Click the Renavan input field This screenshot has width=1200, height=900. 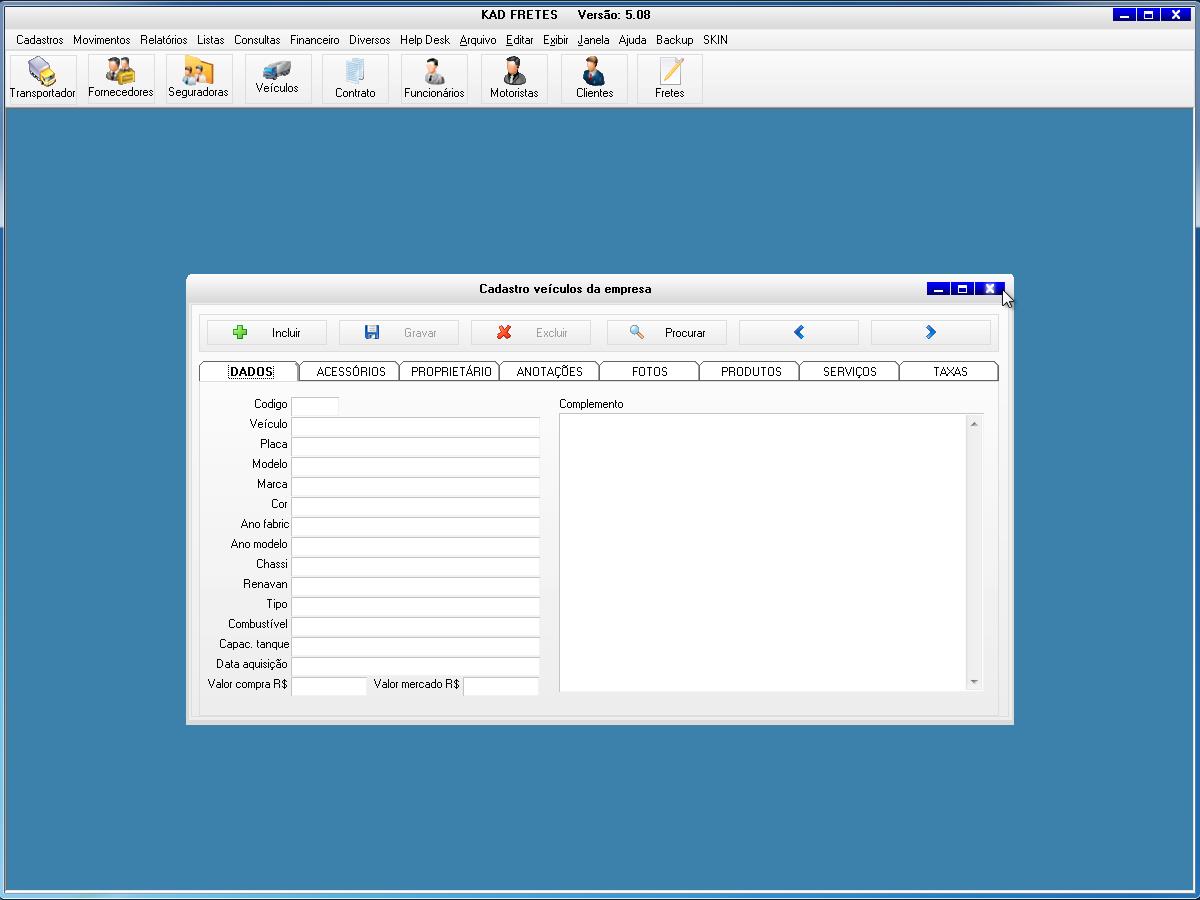pos(415,586)
